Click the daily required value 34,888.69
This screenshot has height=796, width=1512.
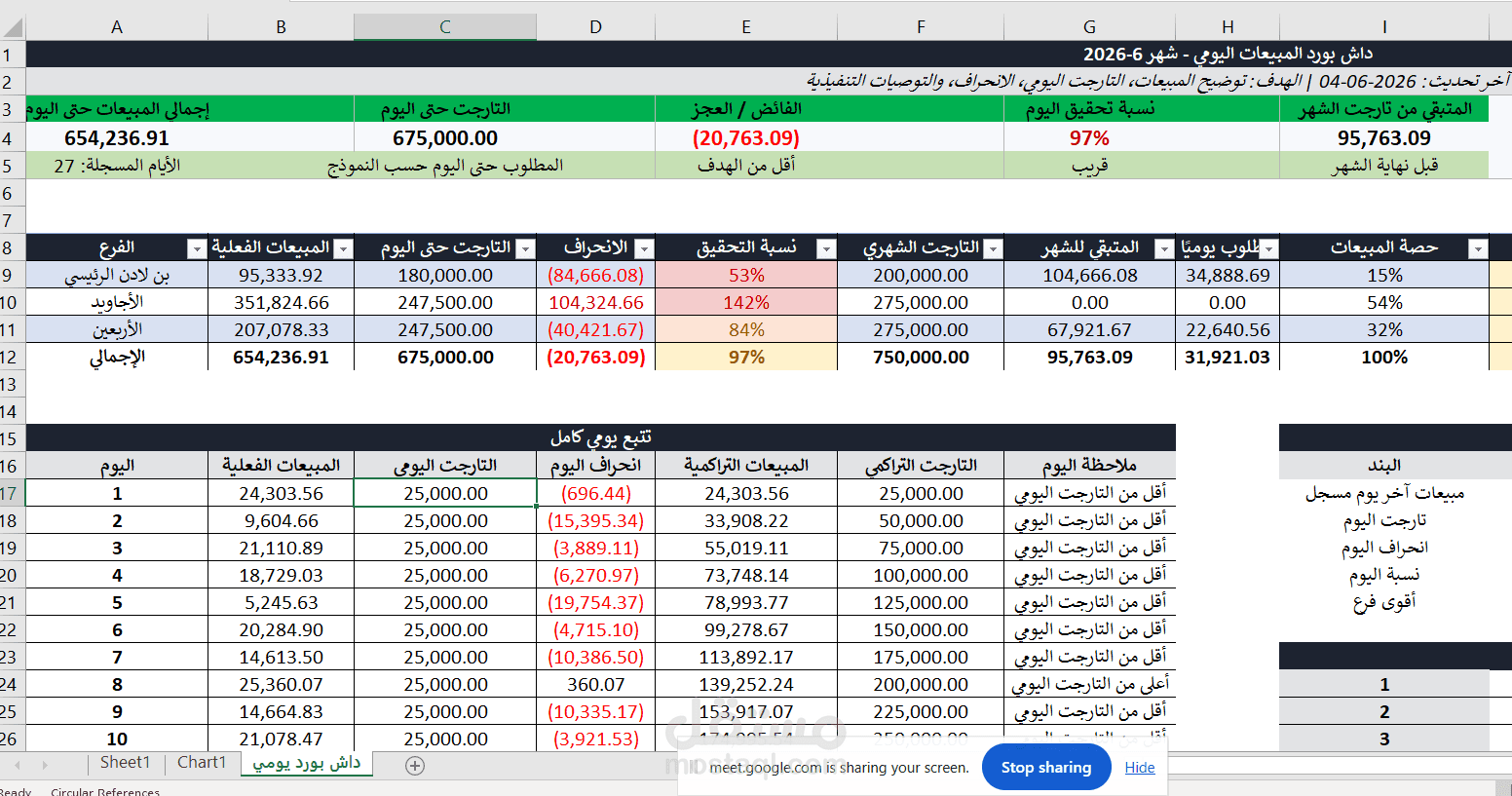pos(1228,276)
